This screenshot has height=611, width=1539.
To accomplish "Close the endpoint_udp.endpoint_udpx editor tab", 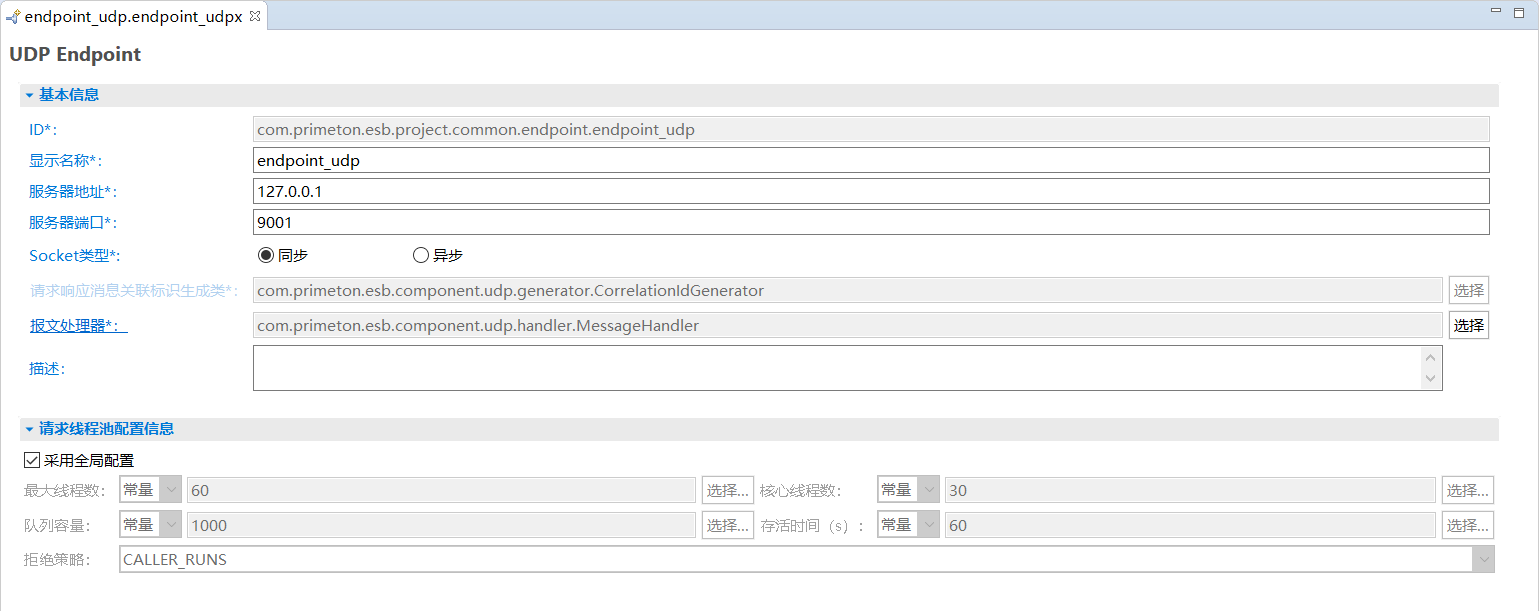I will tap(254, 16).
